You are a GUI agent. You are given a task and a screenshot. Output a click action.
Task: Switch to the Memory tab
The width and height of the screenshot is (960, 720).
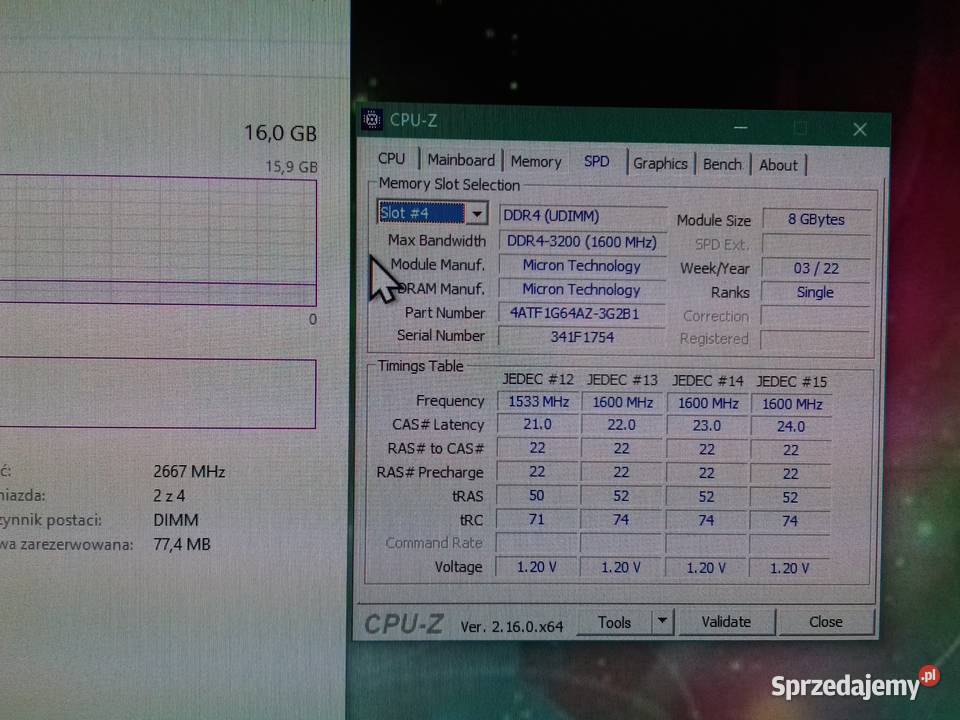[536, 162]
